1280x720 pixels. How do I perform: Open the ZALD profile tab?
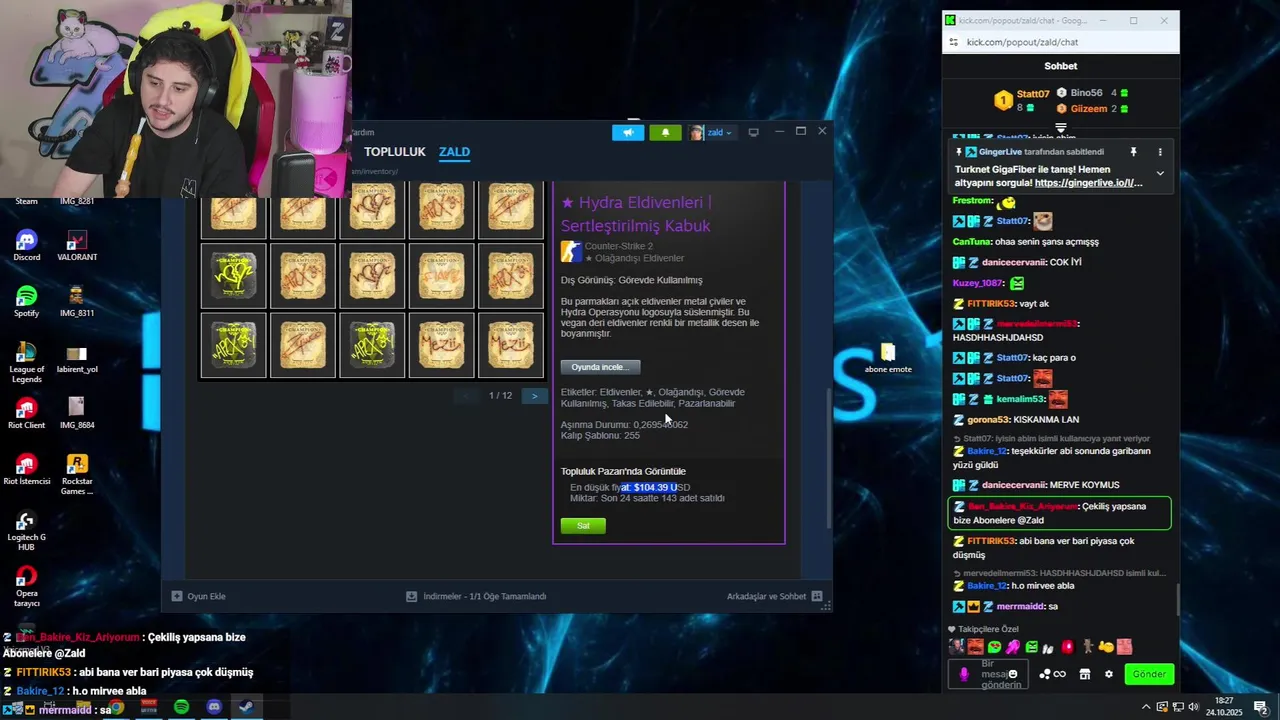coord(454,152)
